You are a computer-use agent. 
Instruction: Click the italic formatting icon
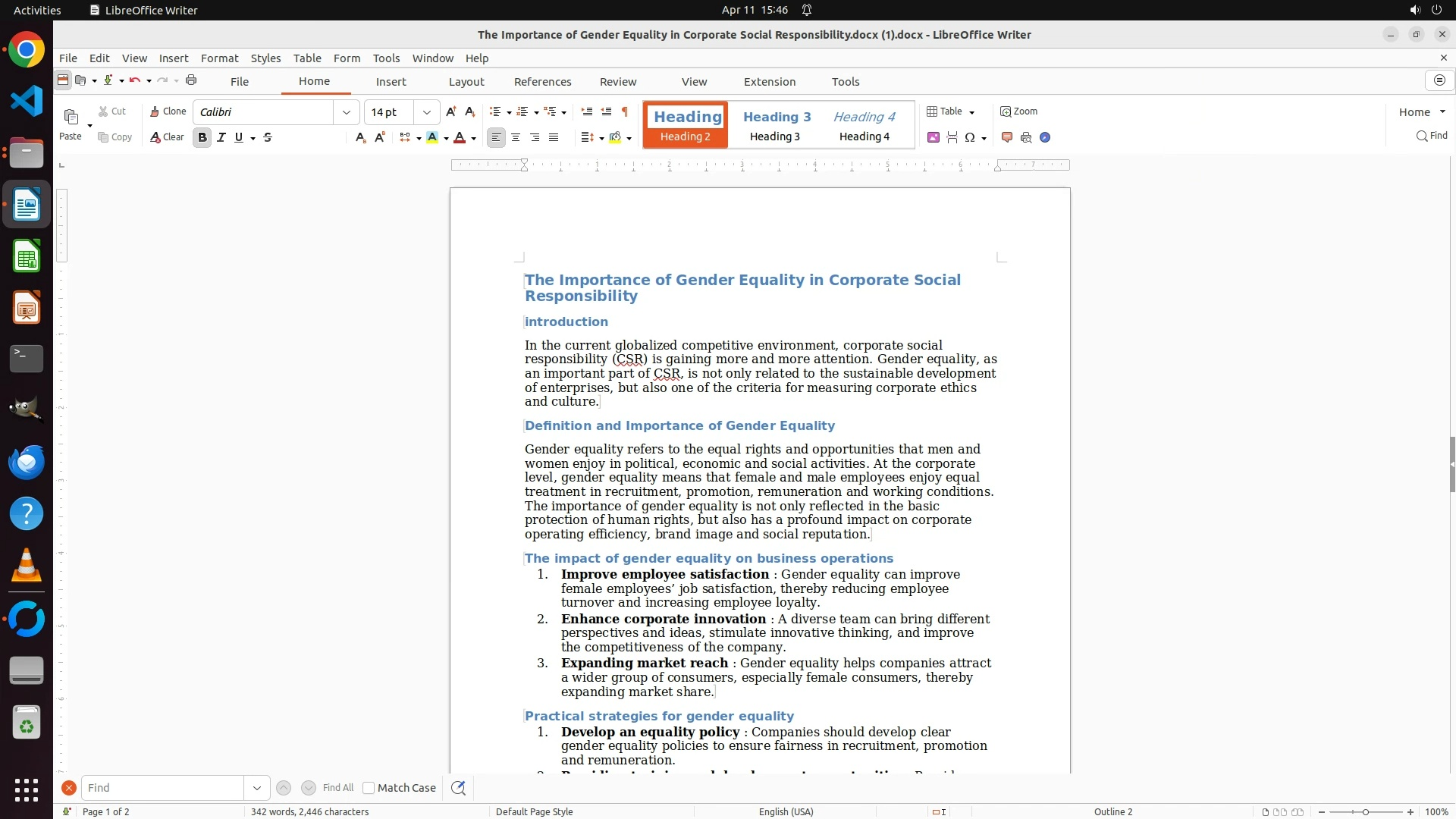click(221, 137)
